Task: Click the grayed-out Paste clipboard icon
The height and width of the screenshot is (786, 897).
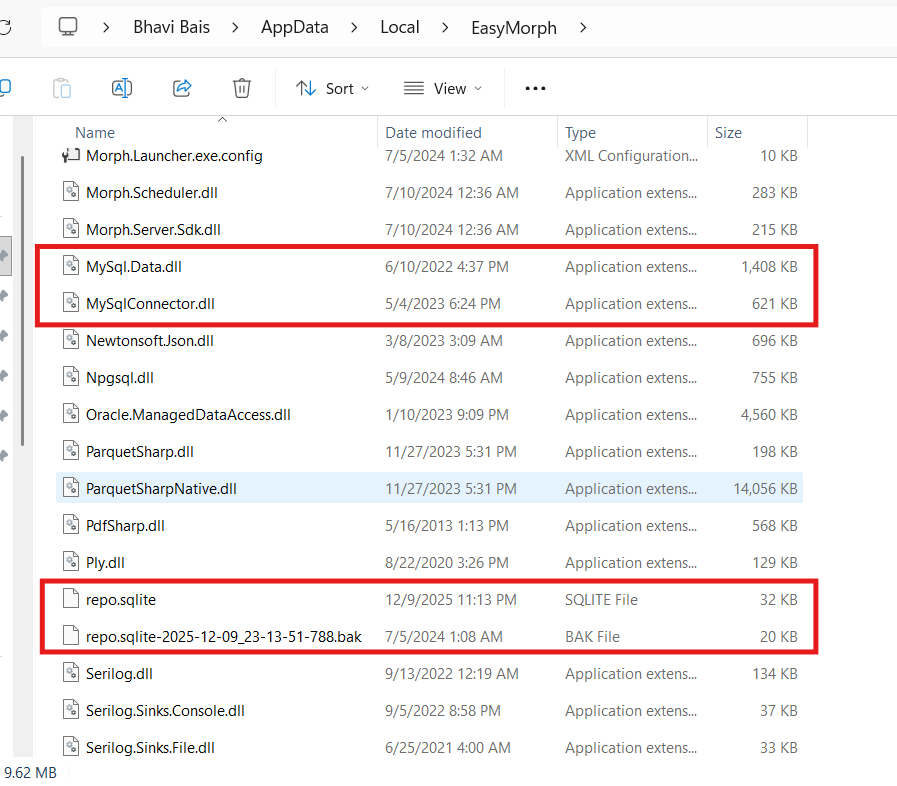Action: pos(62,88)
